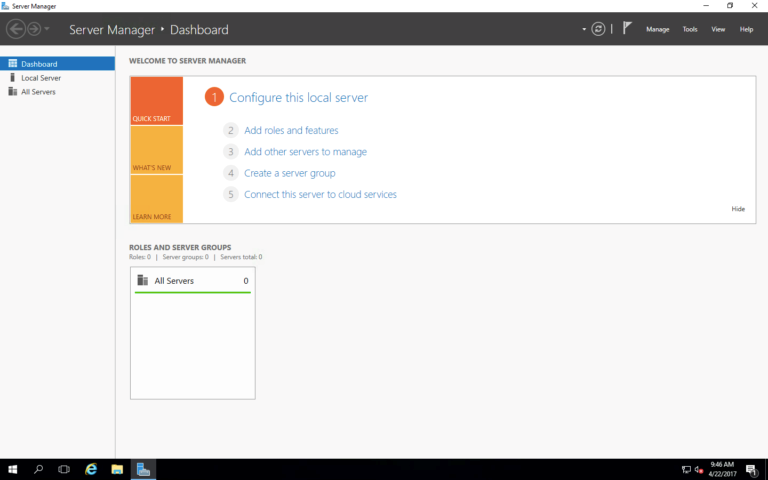Click Connect this server to cloud services
This screenshot has height=480, width=768.
320,194
